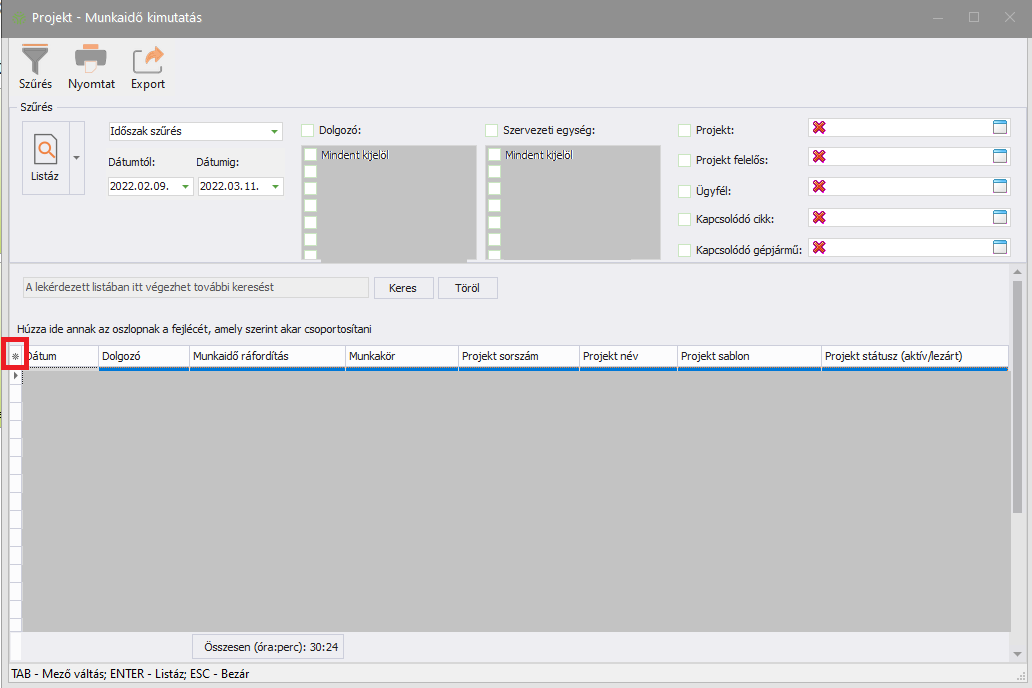Click the Export arrow icon
This screenshot has height=688, width=1032.
pos(148,60)
